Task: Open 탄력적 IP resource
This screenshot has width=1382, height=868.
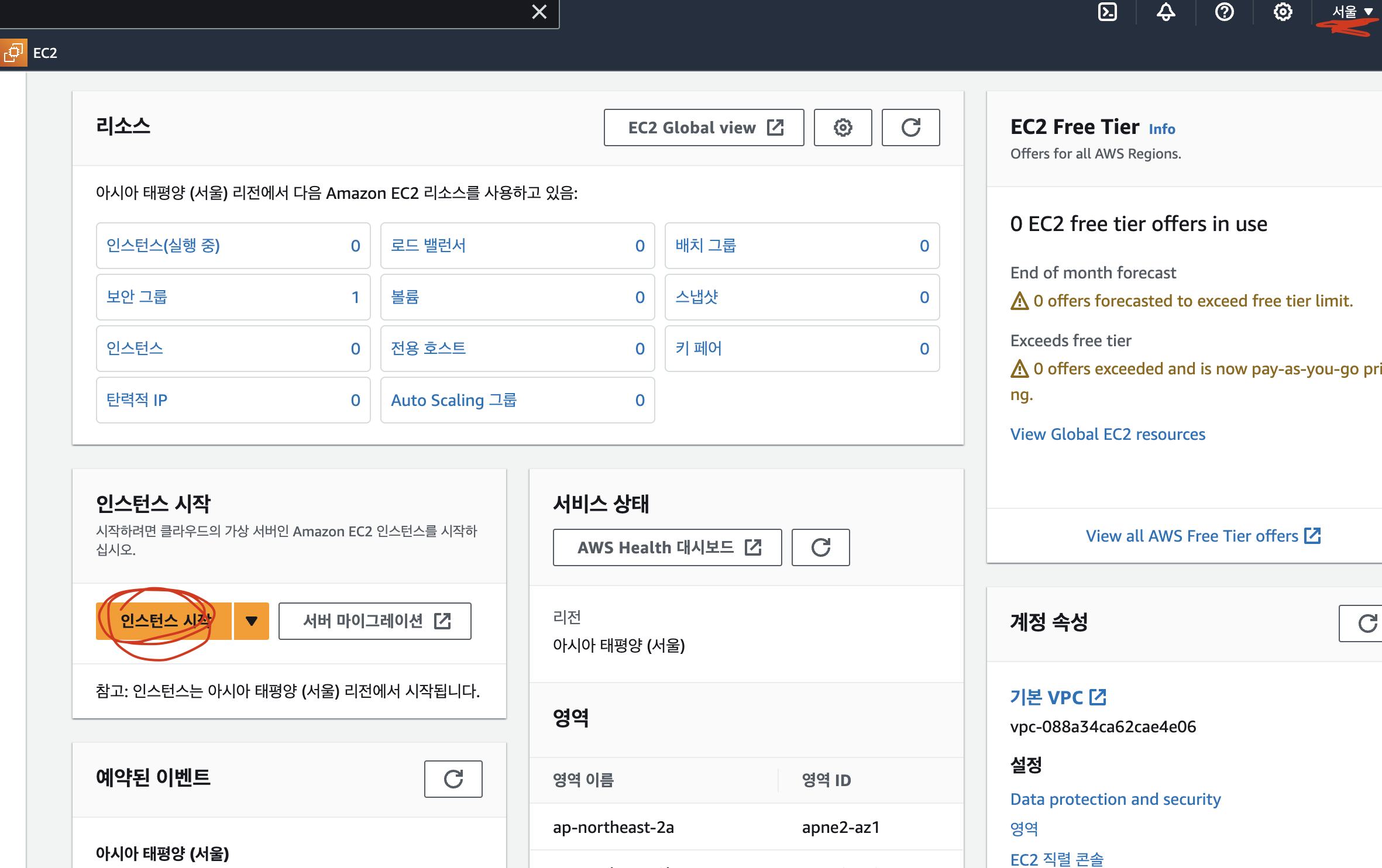Action: (x=233, y=400)
